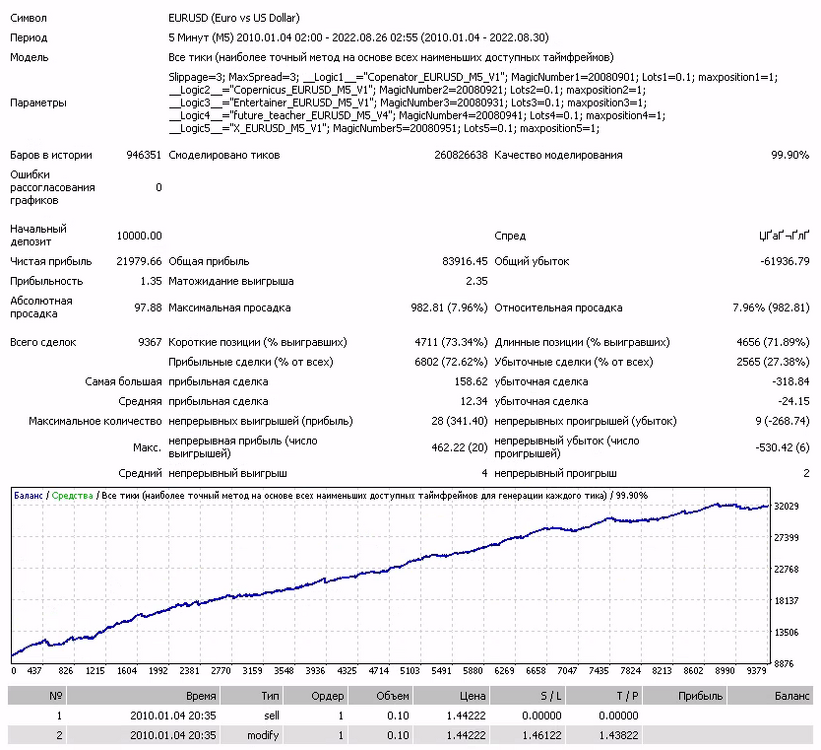Click consecutive wins value 28 (341.40)
The width and height of the screenshot is (821, 750).
[x=459, y=421]
